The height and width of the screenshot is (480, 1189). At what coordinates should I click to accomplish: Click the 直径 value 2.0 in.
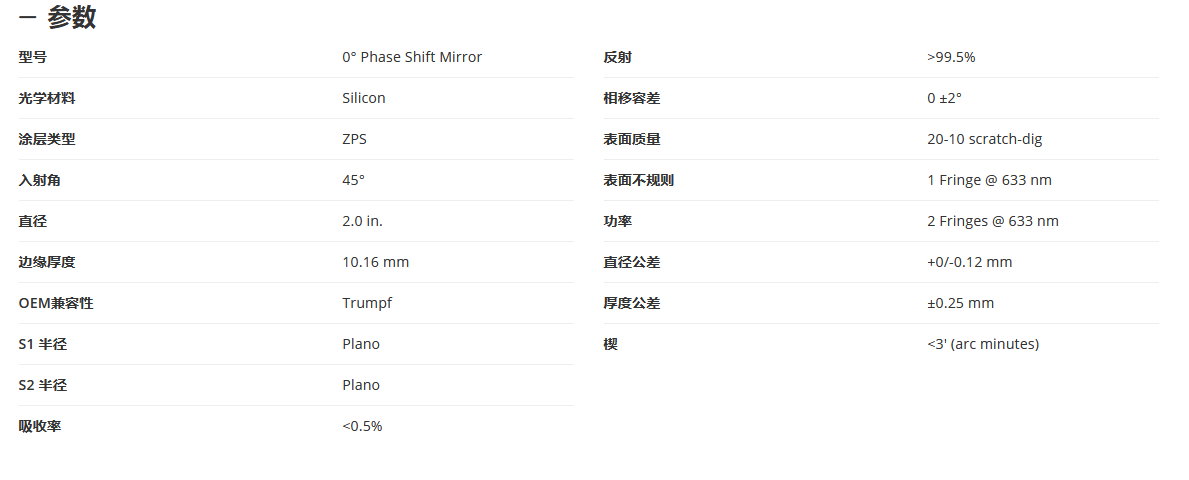click(x=362, y=221)
